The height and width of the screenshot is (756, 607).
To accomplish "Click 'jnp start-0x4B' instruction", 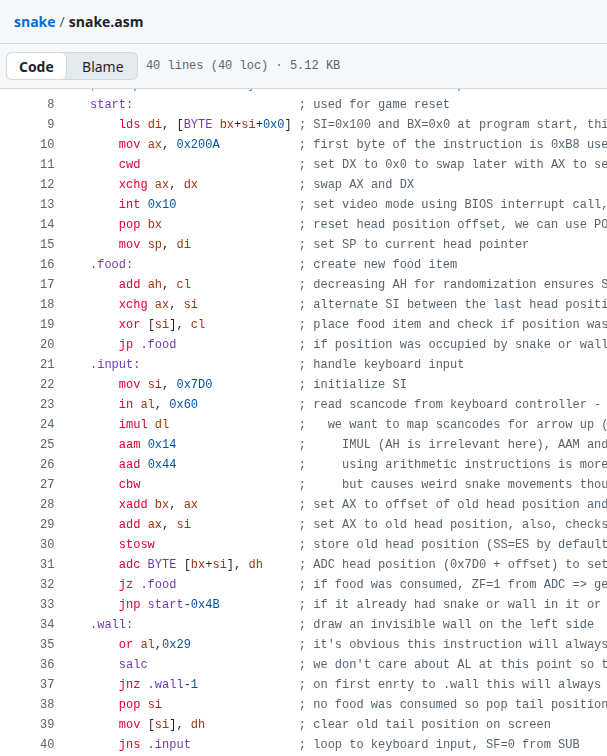I will (169, 604).
